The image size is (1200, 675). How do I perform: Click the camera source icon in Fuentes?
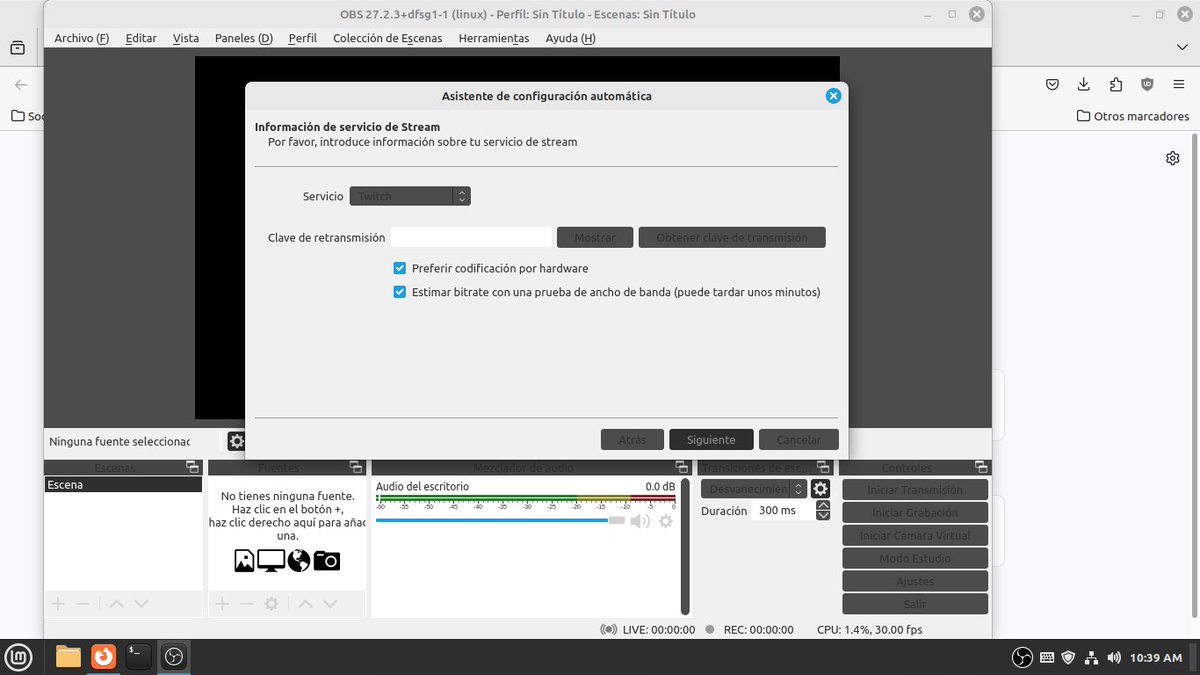click(x=327, y=560)
